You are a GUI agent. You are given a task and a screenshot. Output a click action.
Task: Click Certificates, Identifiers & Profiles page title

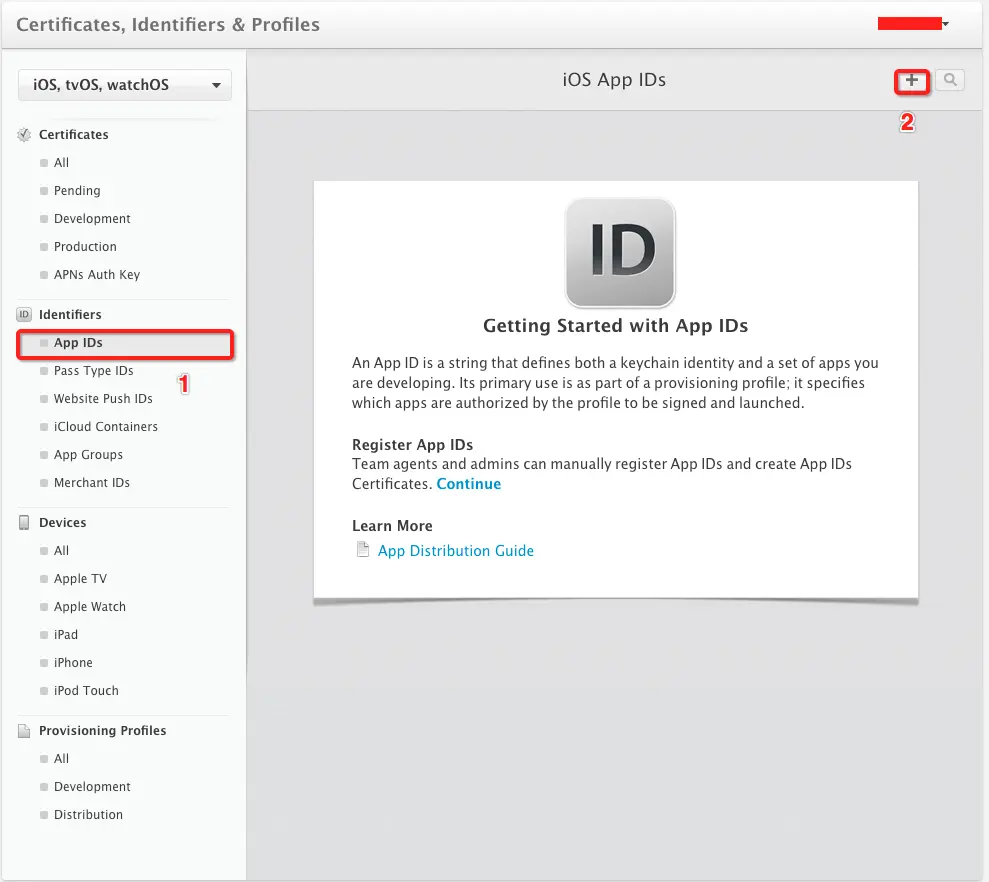[x=168, y=25]
